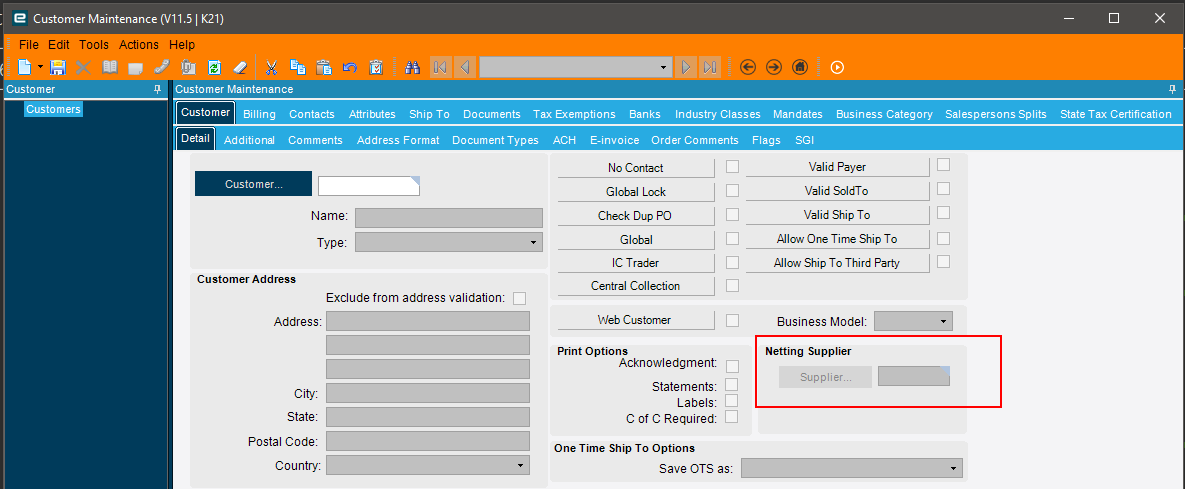Pin the Customer tree panel
The height and width of the screenshot is (489, 1185).
coord(157,89)
